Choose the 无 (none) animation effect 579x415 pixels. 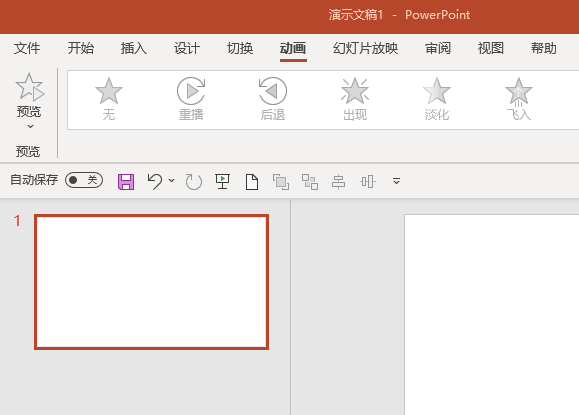[109, 99]
